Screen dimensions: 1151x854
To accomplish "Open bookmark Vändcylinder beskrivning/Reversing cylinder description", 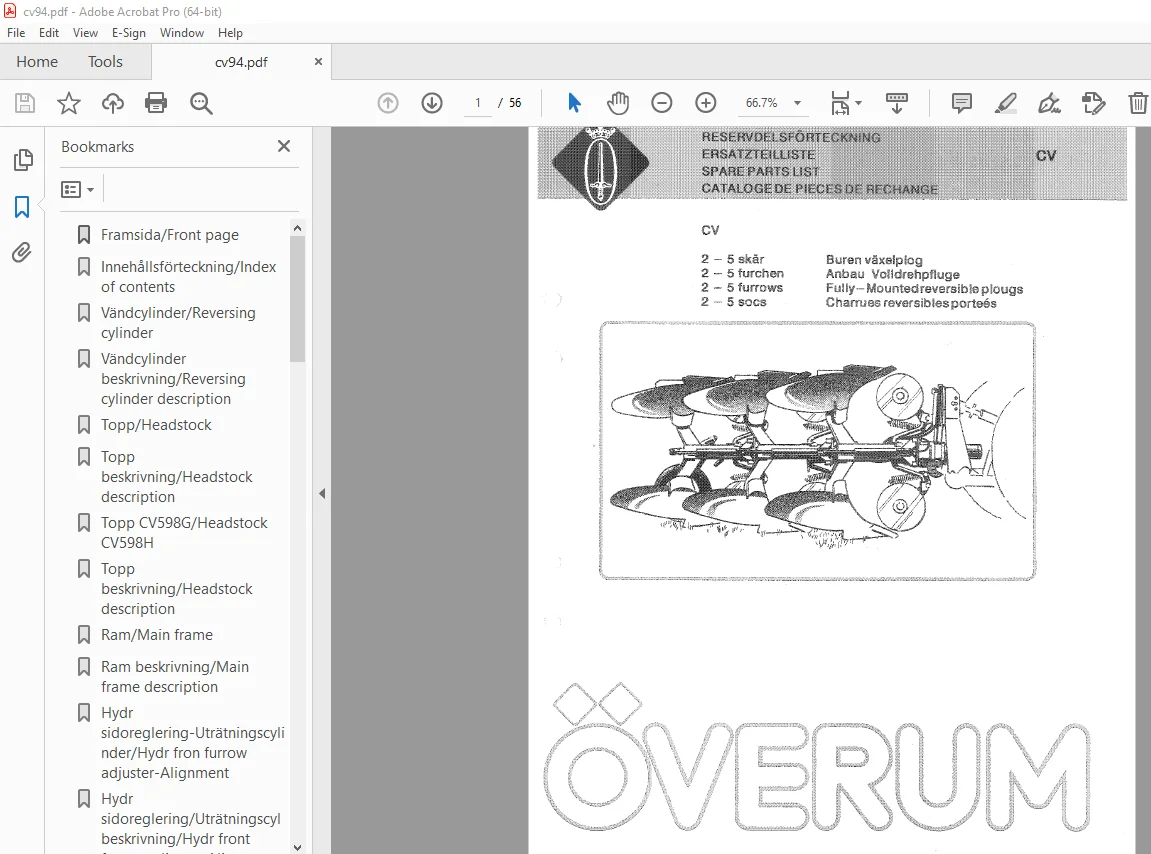I will [x=173, y=379].
